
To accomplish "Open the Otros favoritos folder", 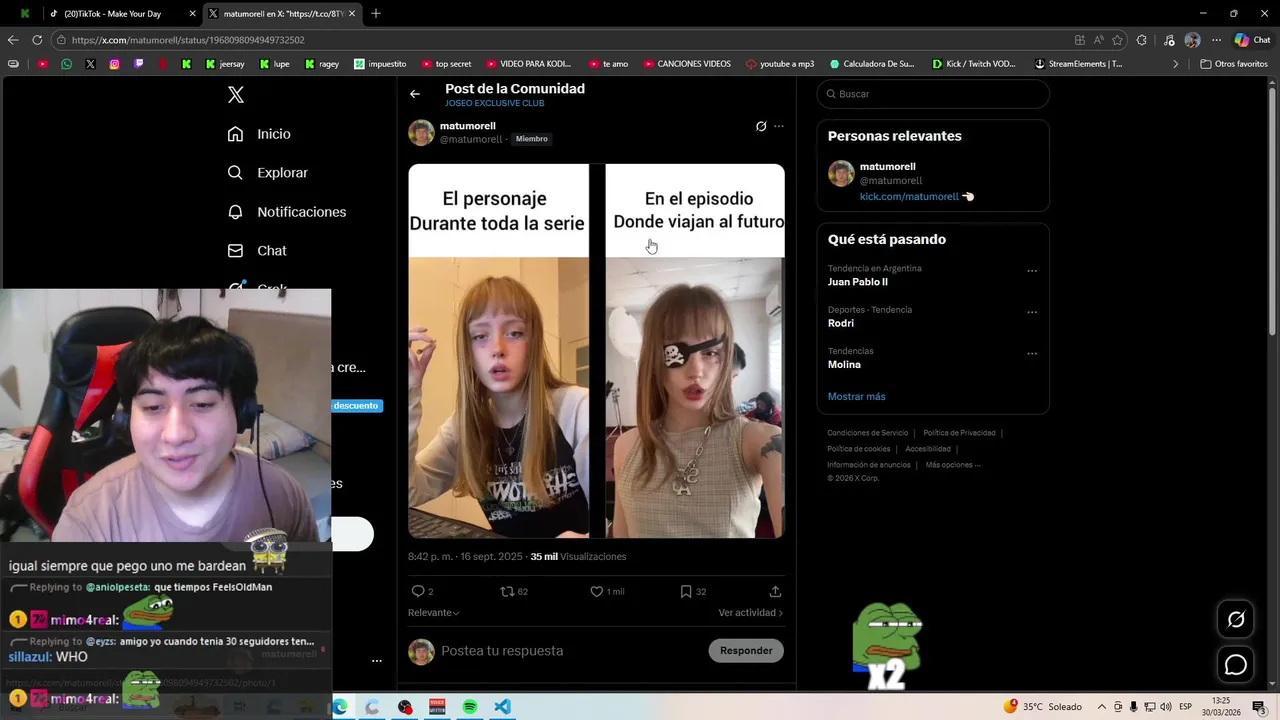I will click(1234, 64).
